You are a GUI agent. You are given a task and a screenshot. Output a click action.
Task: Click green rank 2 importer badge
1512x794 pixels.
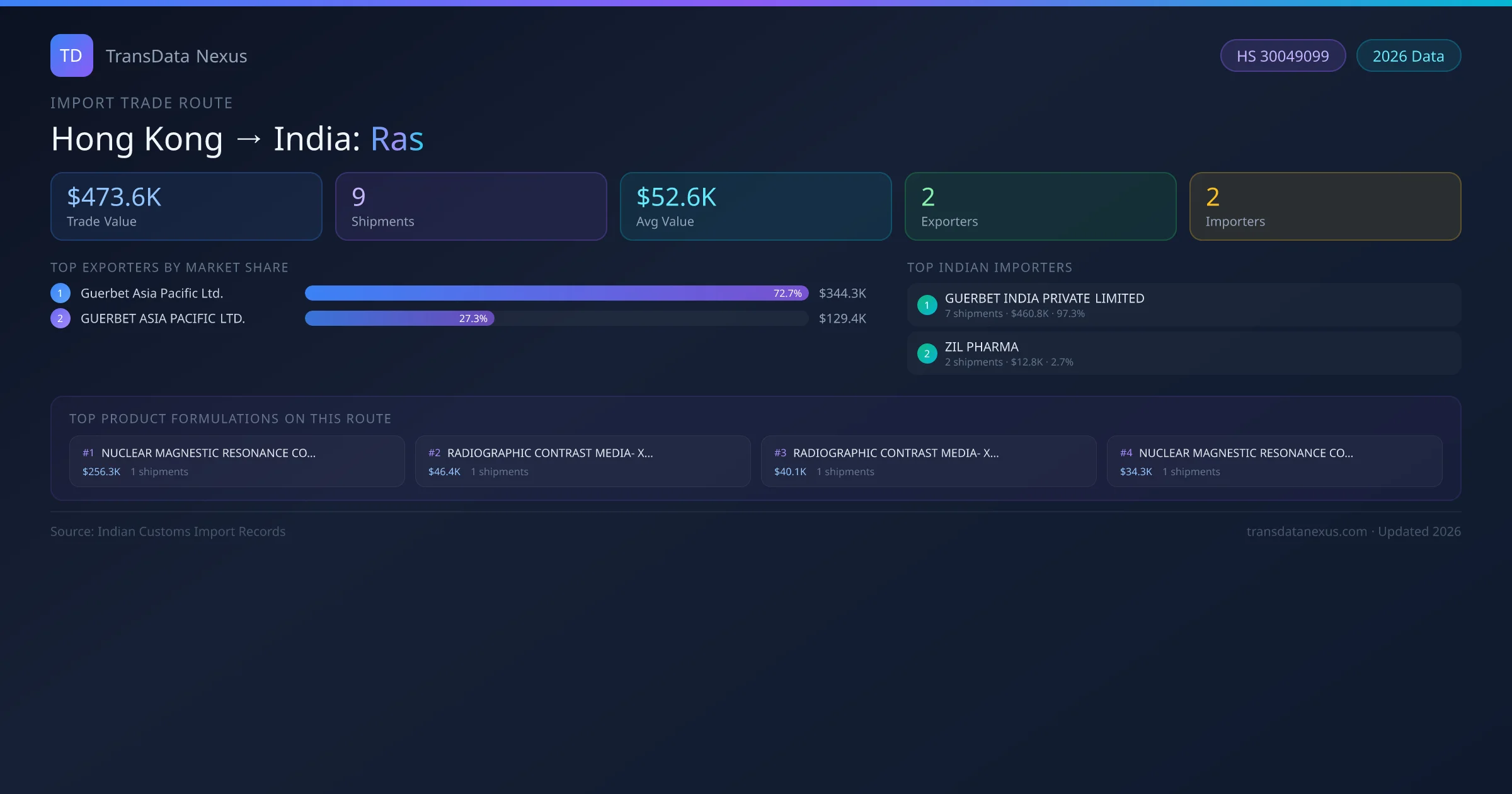[x=927, y=354]
